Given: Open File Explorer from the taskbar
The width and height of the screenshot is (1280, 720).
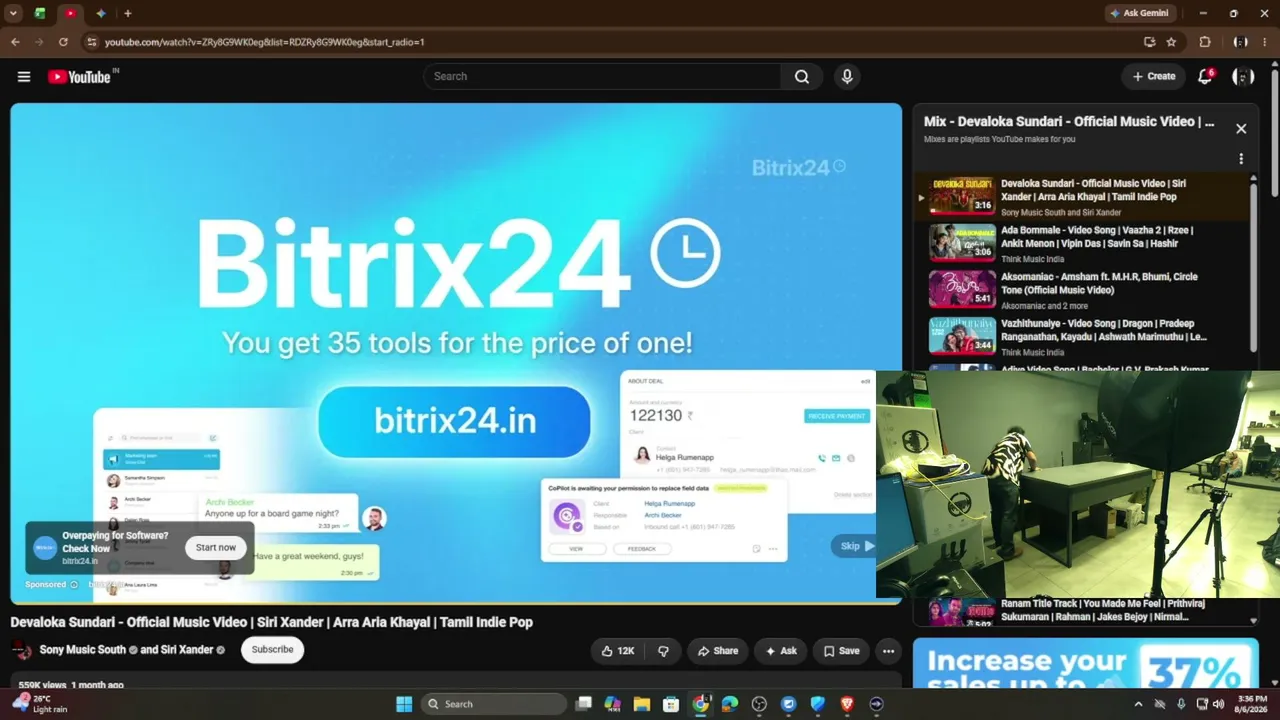Looking at the screenshot, I should click(642, 704).
